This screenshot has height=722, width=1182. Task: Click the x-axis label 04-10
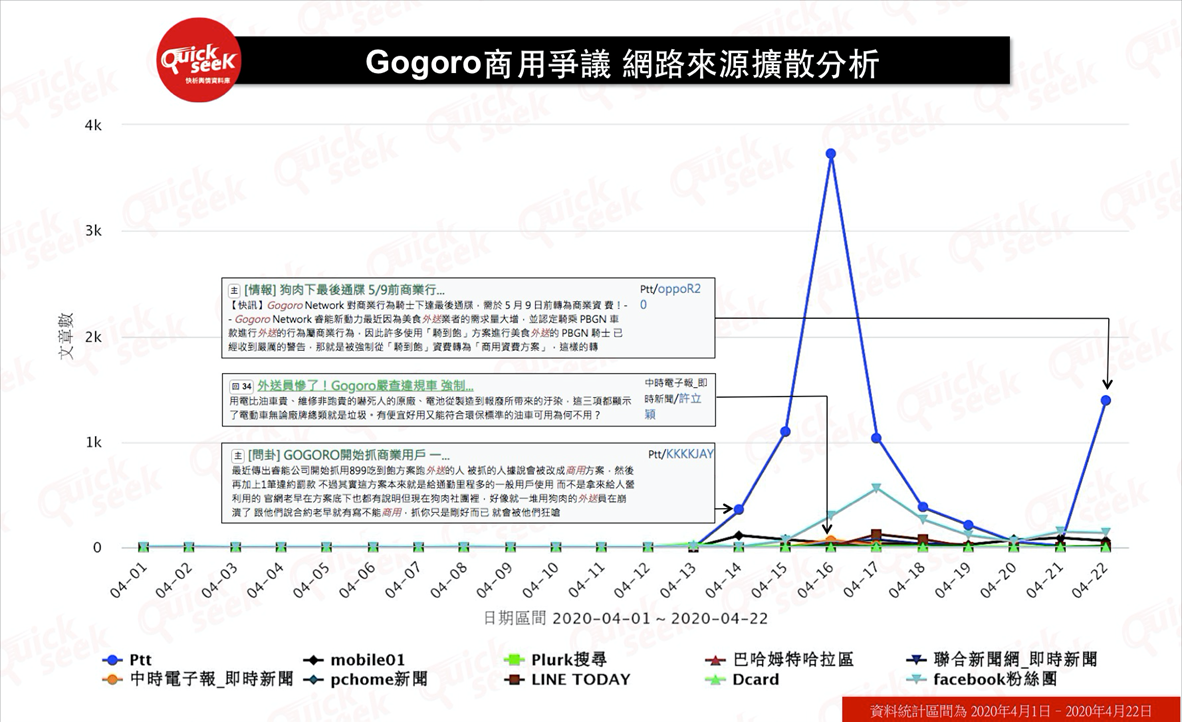(541, 580)
